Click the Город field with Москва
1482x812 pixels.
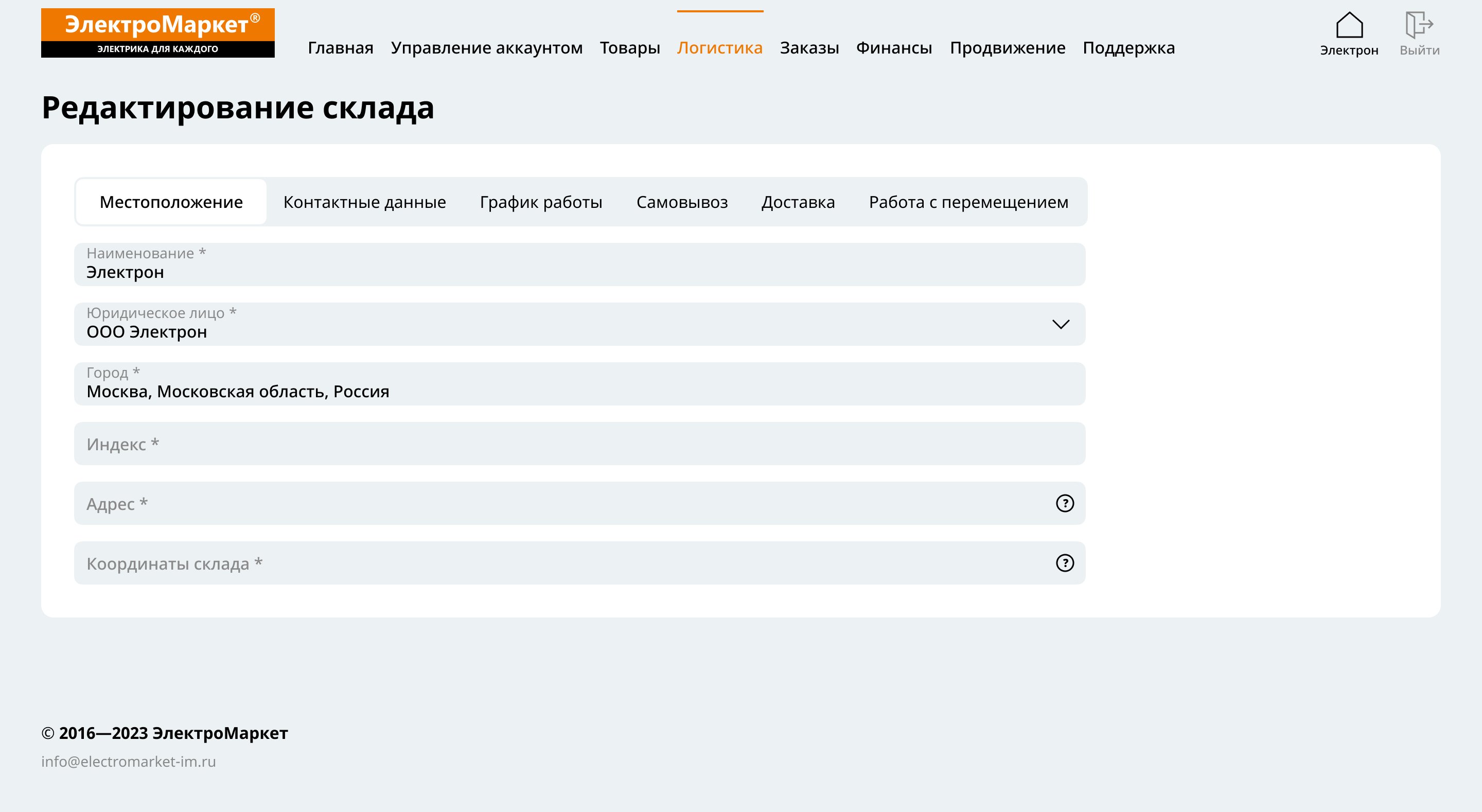click(x=579, y=384)
